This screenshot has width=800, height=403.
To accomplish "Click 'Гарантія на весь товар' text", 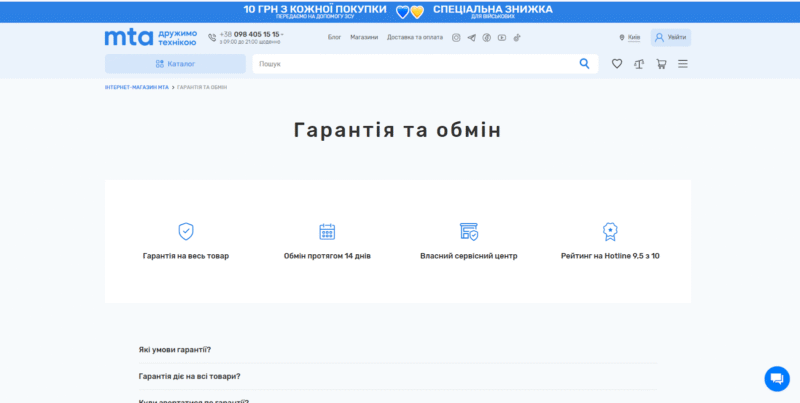I will pyautogui.click(x=186, y=256).
